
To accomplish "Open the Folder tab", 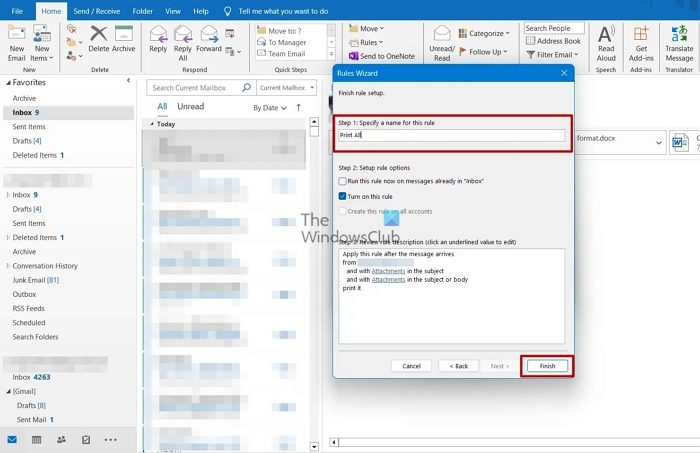I will (142, 11).
